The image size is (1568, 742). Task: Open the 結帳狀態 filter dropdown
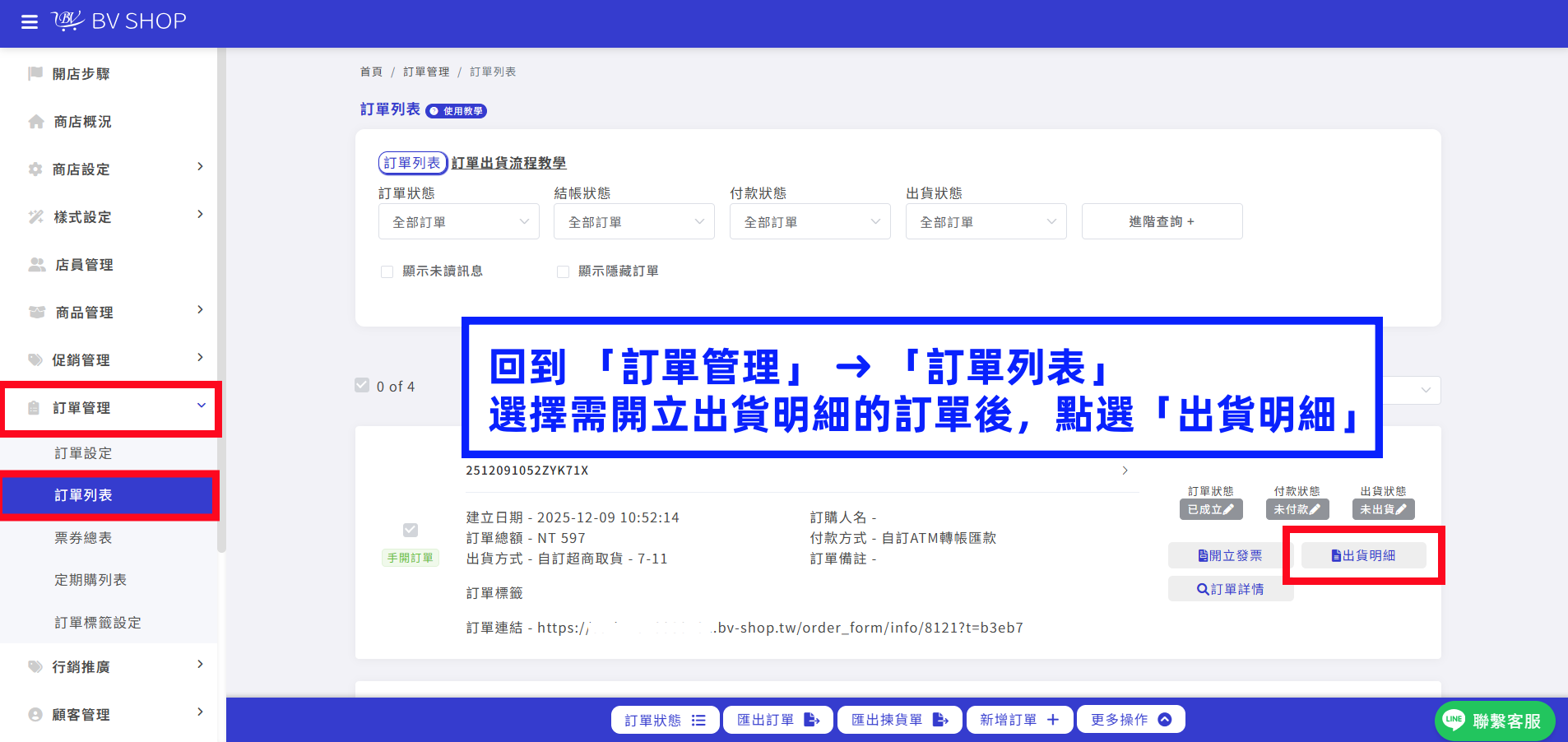click(x=634, y=222)
